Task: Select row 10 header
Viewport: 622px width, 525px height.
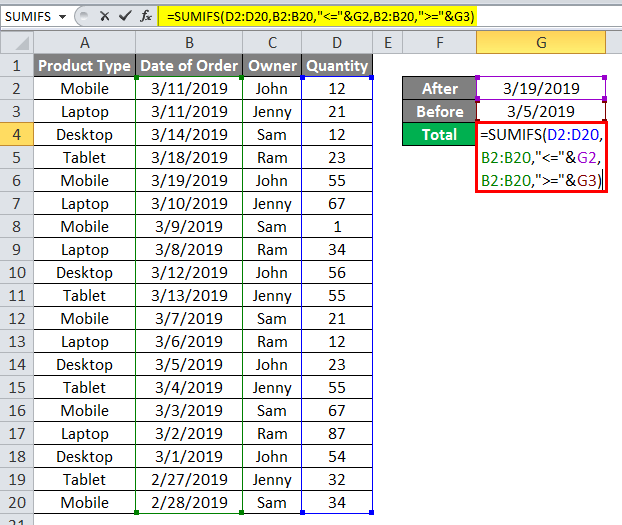Action: pos(17,273)
